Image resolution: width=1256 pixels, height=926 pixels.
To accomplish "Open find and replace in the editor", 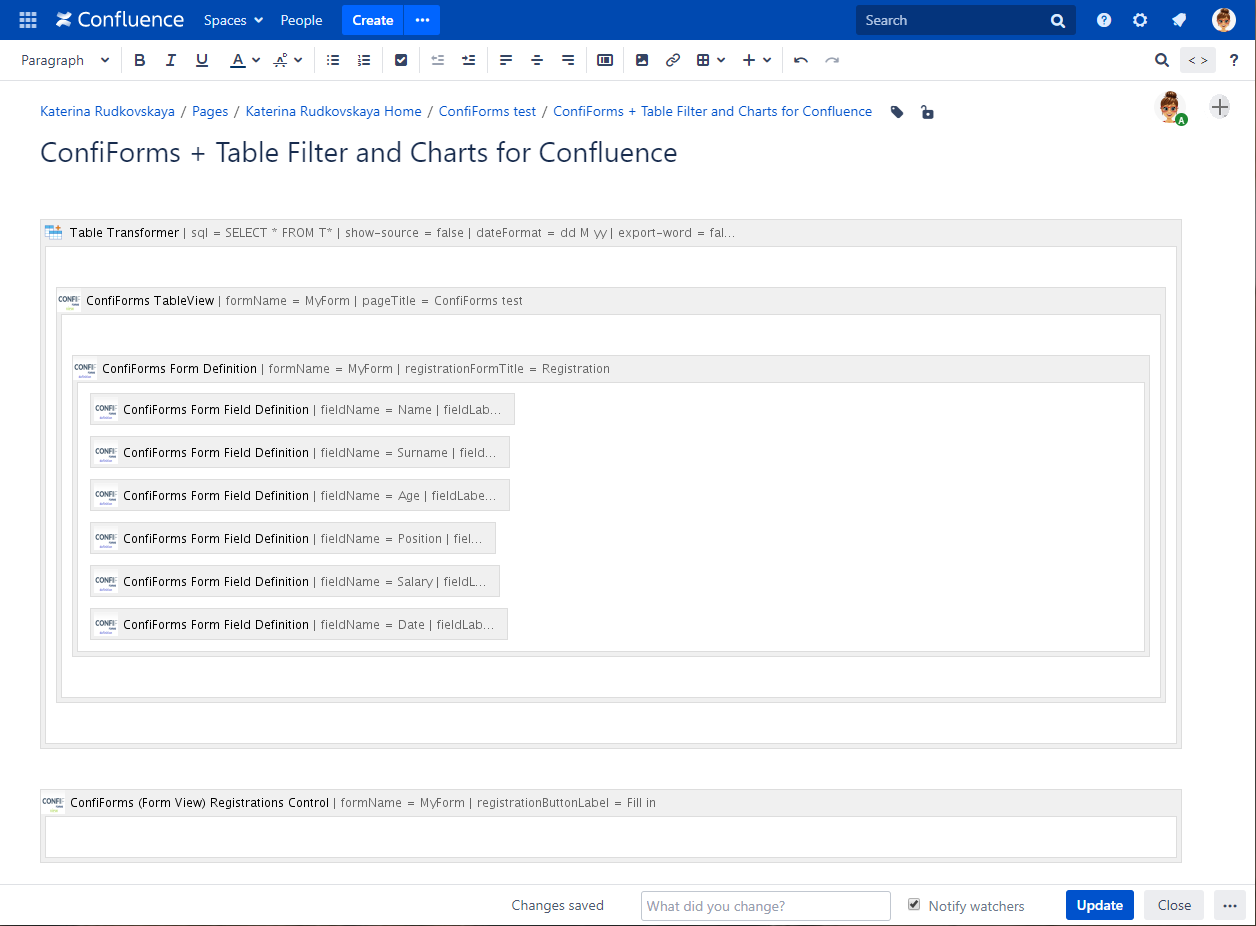I will click(1162, 60).
